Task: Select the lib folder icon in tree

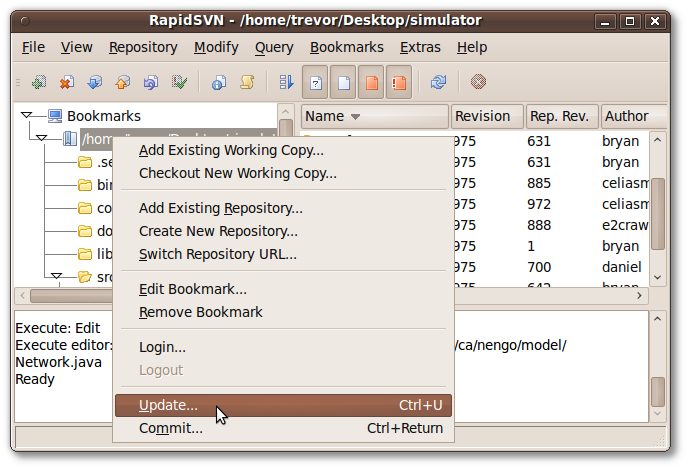Action: [x=85, y=254]
